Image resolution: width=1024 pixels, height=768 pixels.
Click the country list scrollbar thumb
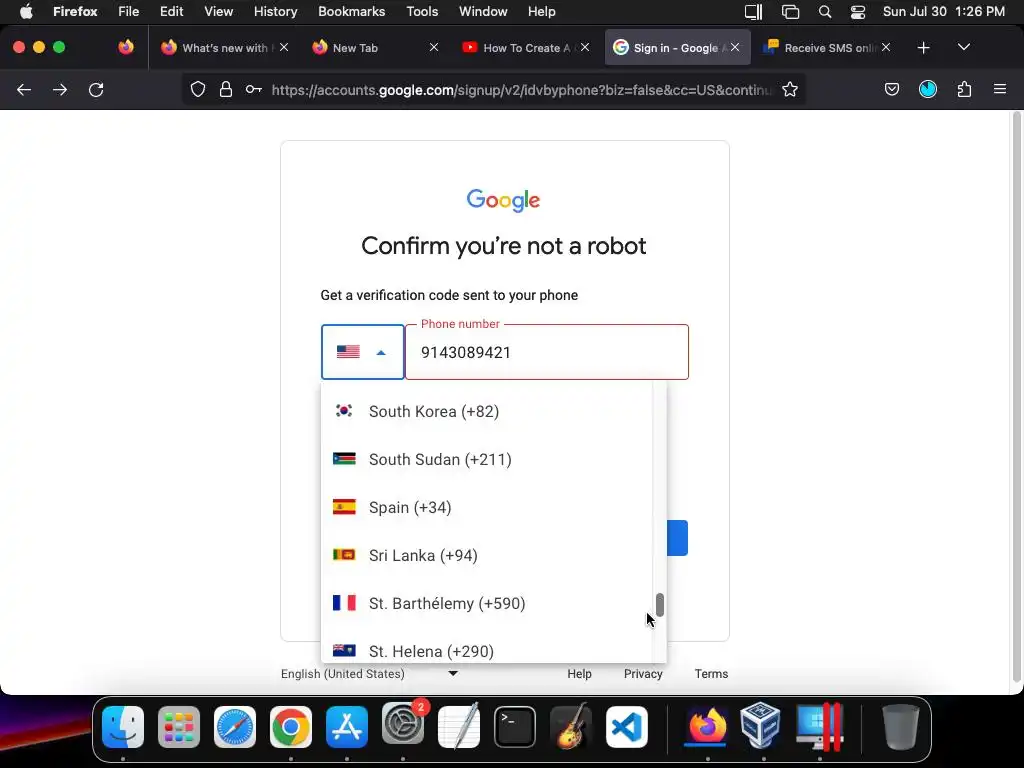point(660,605)
